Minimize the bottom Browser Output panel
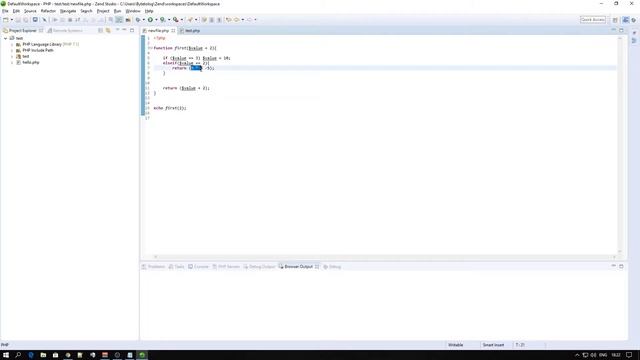Image resolution: width=640 pixels, height=360 pixels. pos(613,266)
